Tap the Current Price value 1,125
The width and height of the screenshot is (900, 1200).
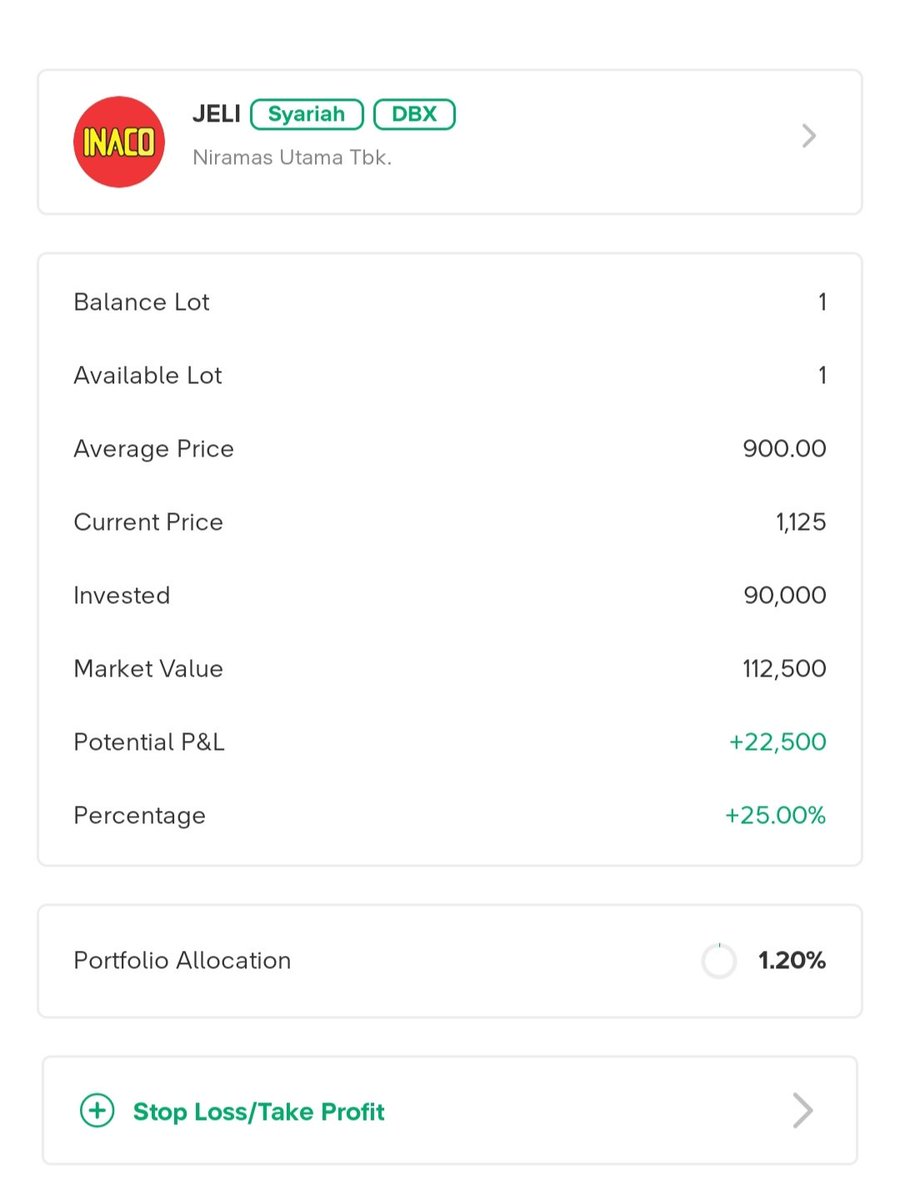(801, 522)
